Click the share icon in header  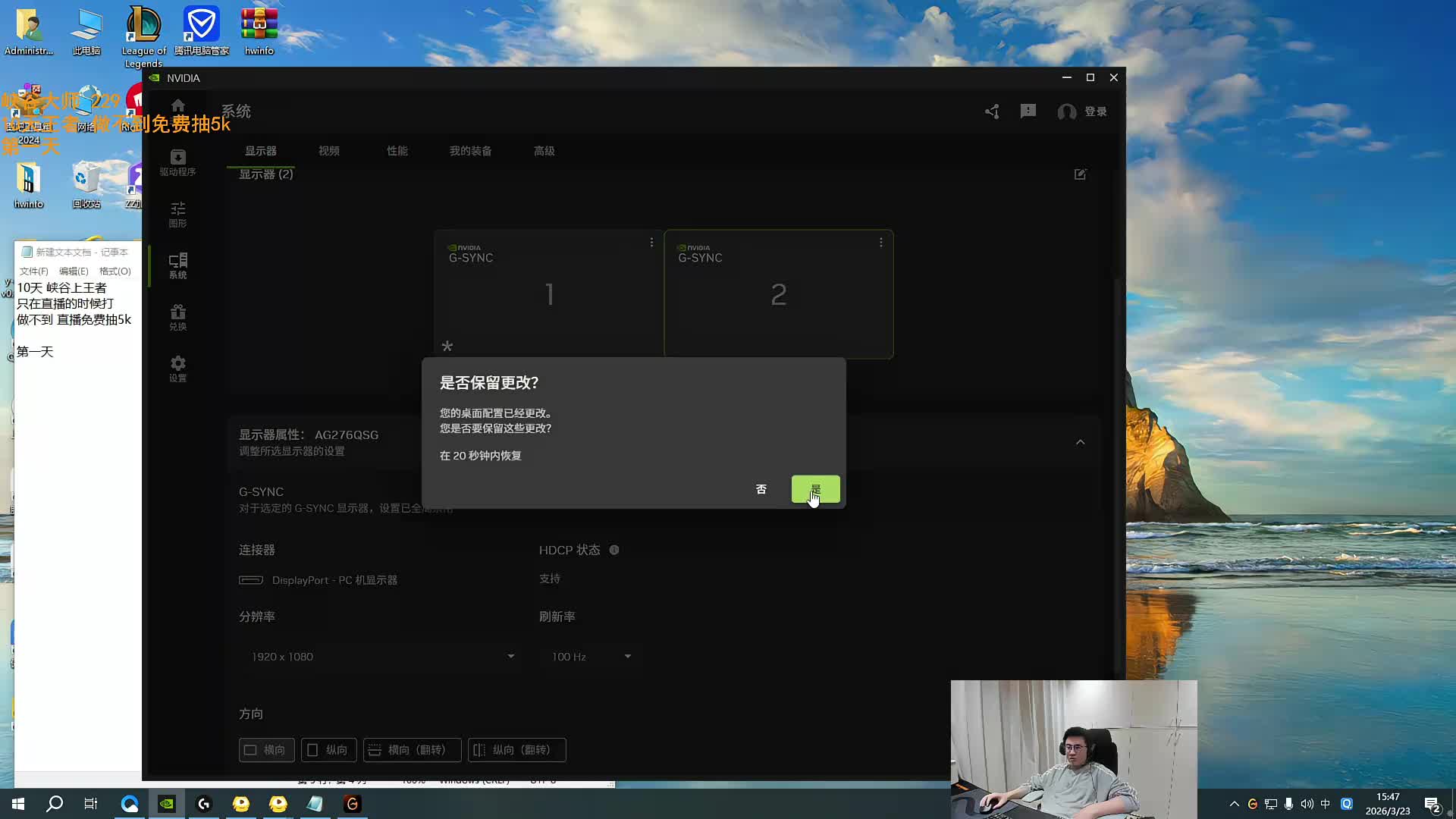tap(992, 111)
